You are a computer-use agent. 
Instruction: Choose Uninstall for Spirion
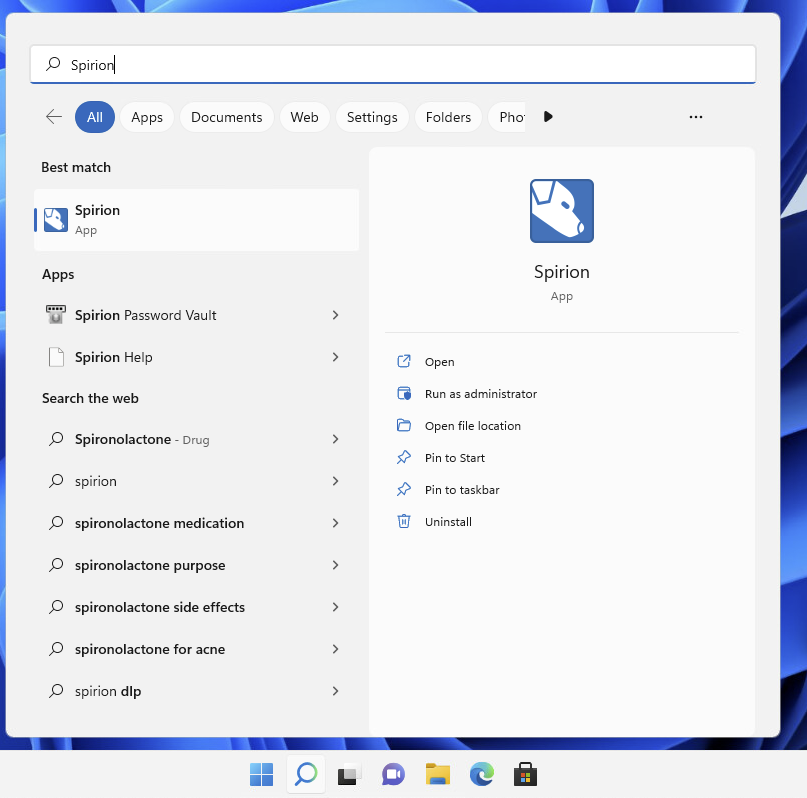click(448, 521)
